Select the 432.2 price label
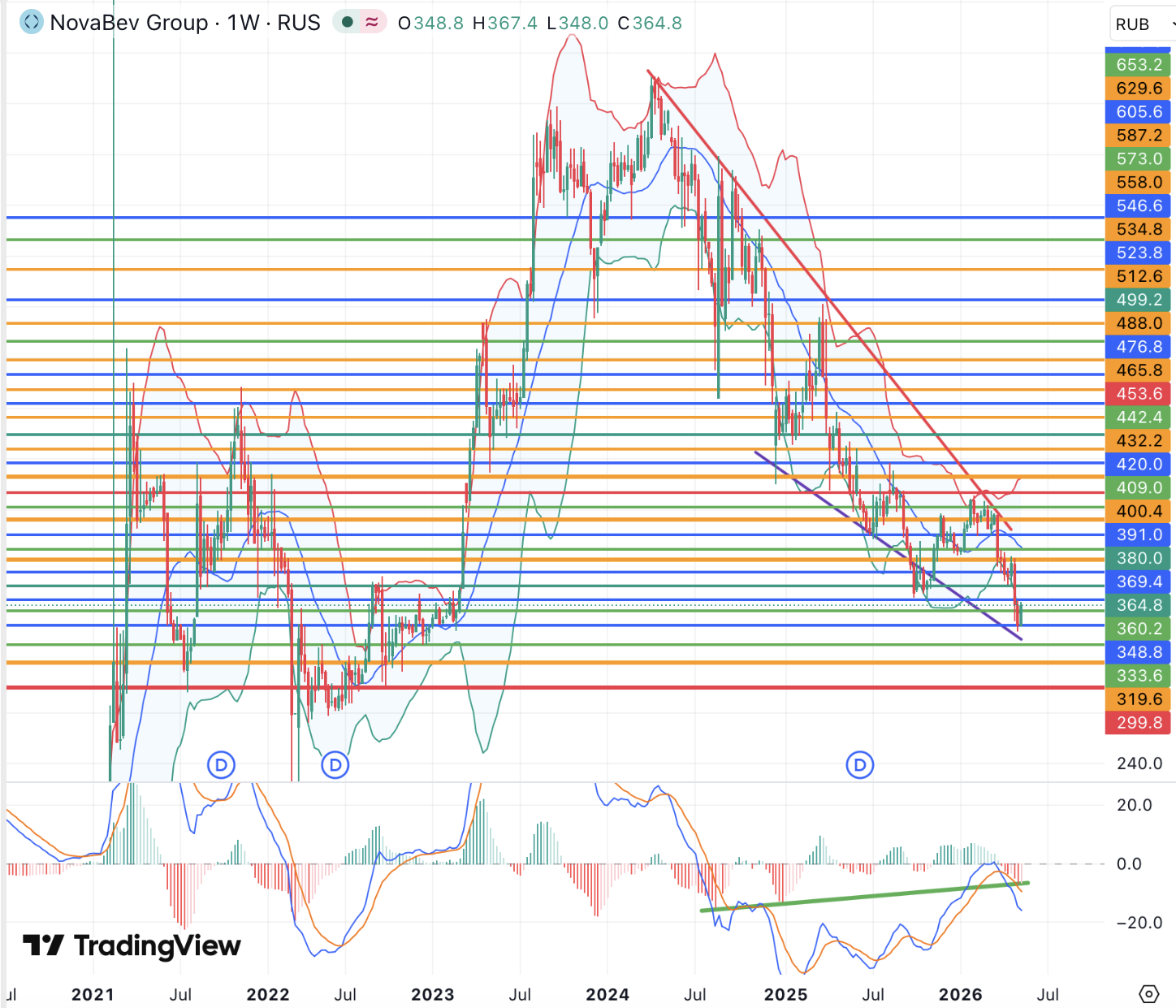Screen dimensions: 1176x1008 click(x=1138, y=441)
